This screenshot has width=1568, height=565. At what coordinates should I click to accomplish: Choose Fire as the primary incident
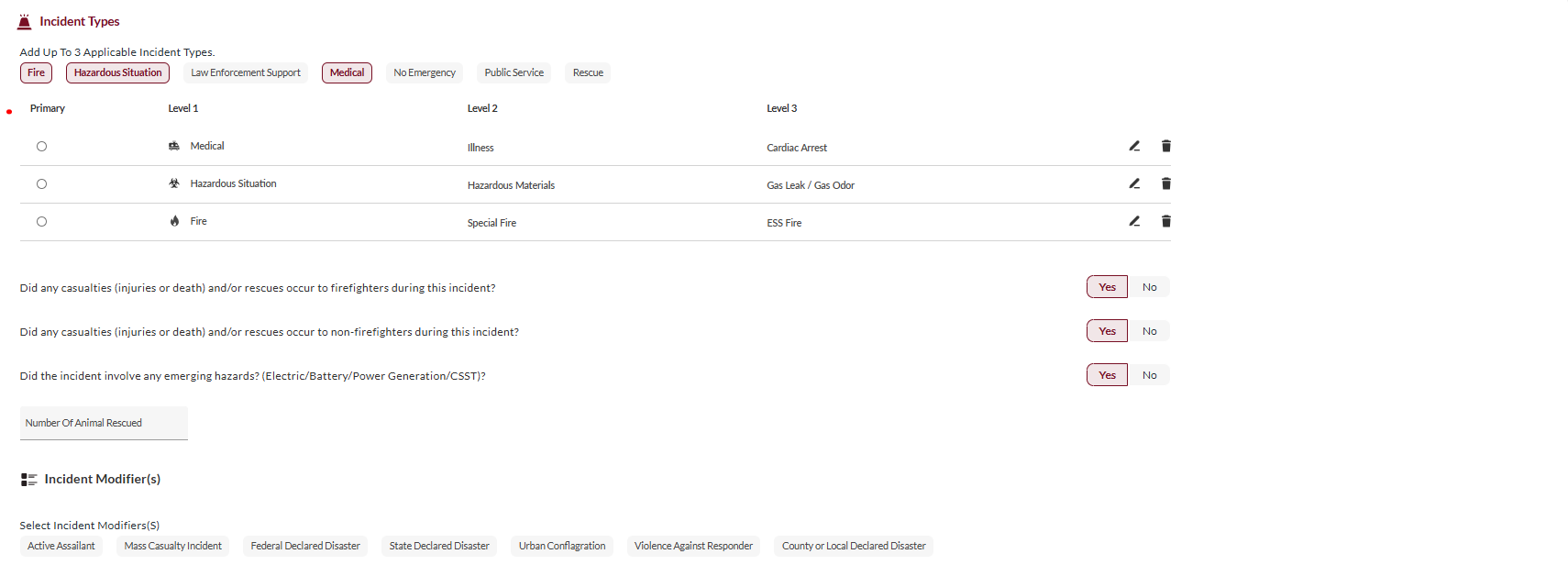pyautogui.click(x=41, y=221)
